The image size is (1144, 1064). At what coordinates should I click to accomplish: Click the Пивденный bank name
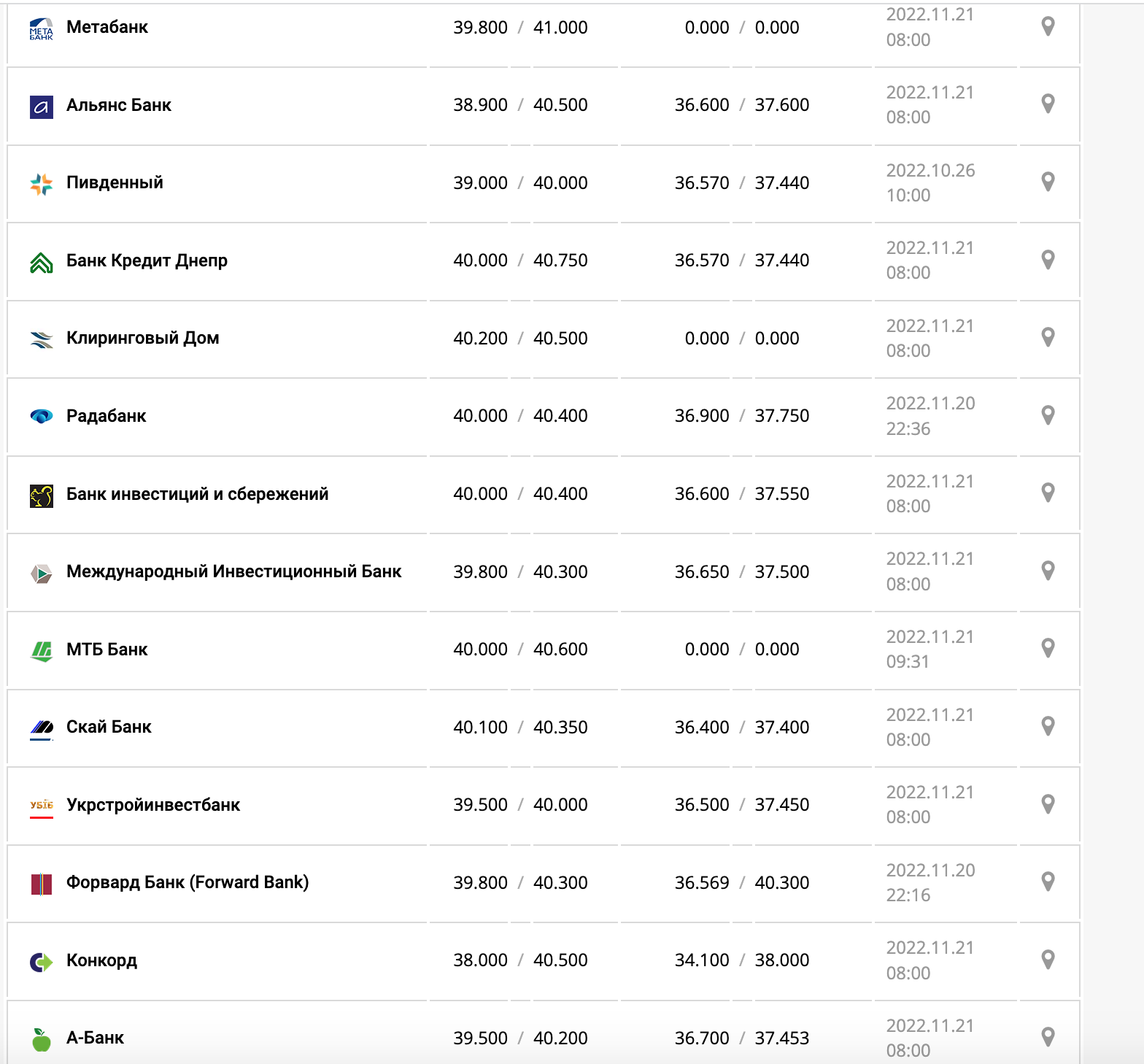pos(115,182)
